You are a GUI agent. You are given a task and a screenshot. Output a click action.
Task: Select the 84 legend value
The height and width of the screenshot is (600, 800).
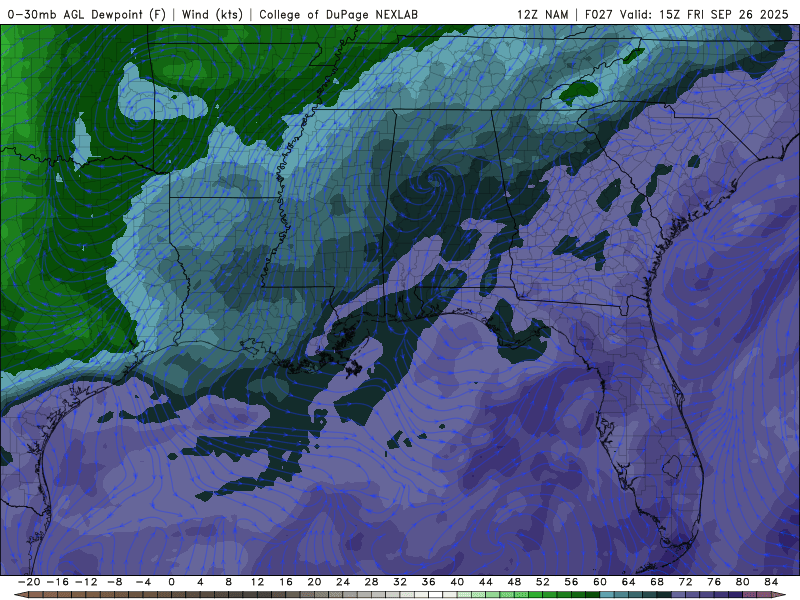click(771, 582)
